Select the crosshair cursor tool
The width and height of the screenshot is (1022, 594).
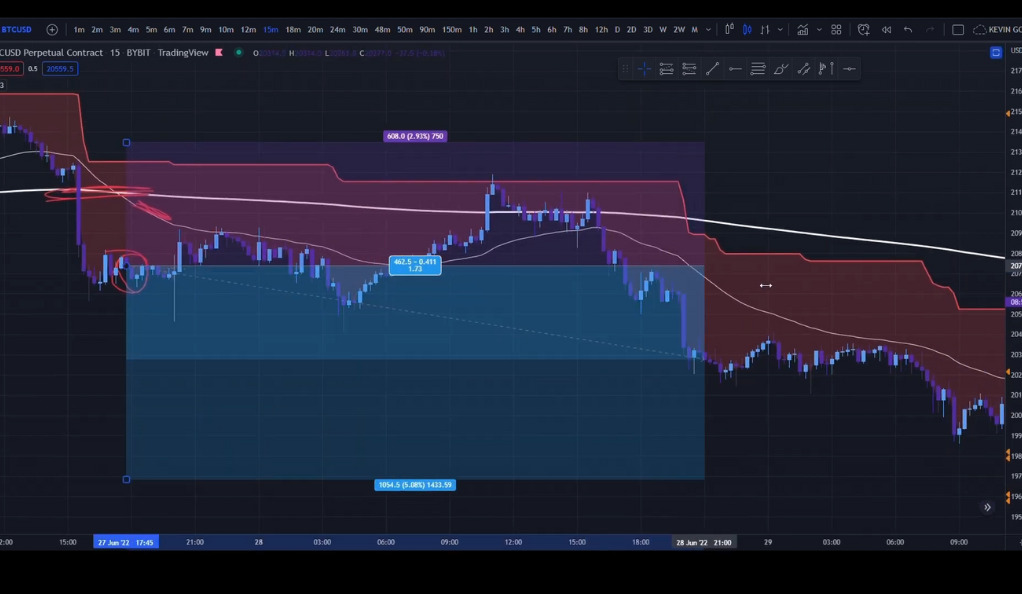644,68
